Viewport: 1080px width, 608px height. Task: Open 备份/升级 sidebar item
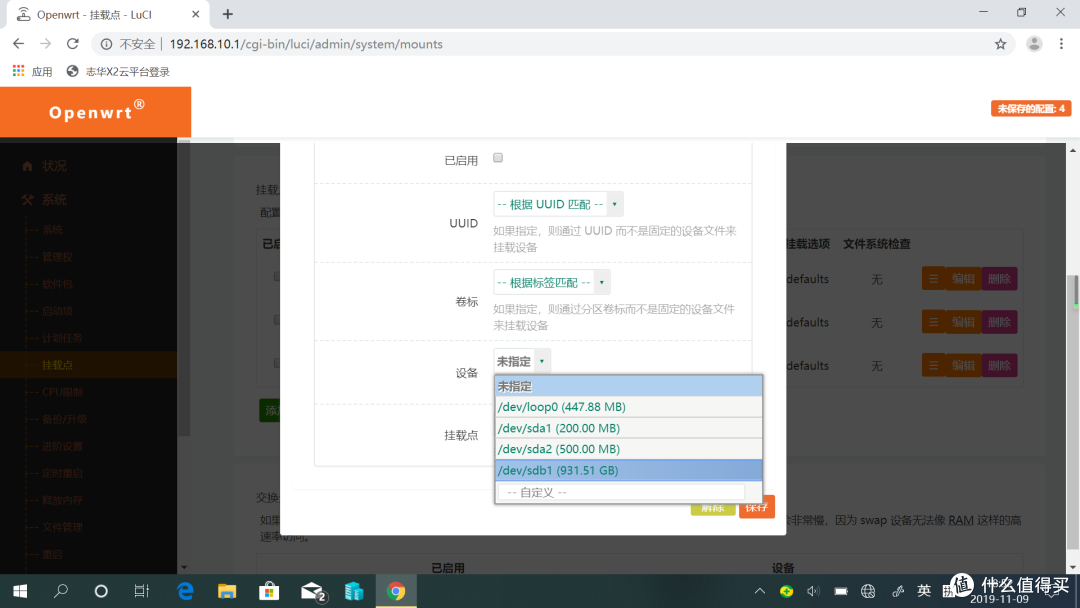coord(64,419)
